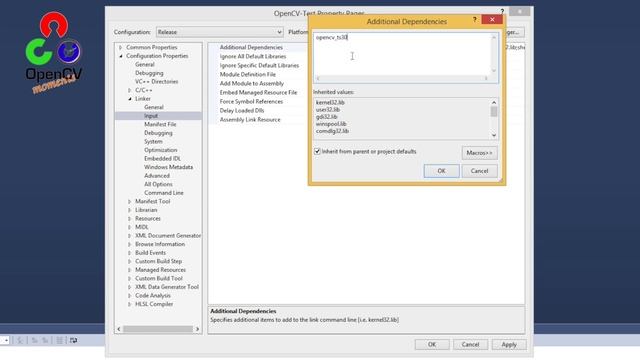Screen dimensions: 640x360
Task: Expand the Custom Build Step node
Action: [x=130, y=262]
